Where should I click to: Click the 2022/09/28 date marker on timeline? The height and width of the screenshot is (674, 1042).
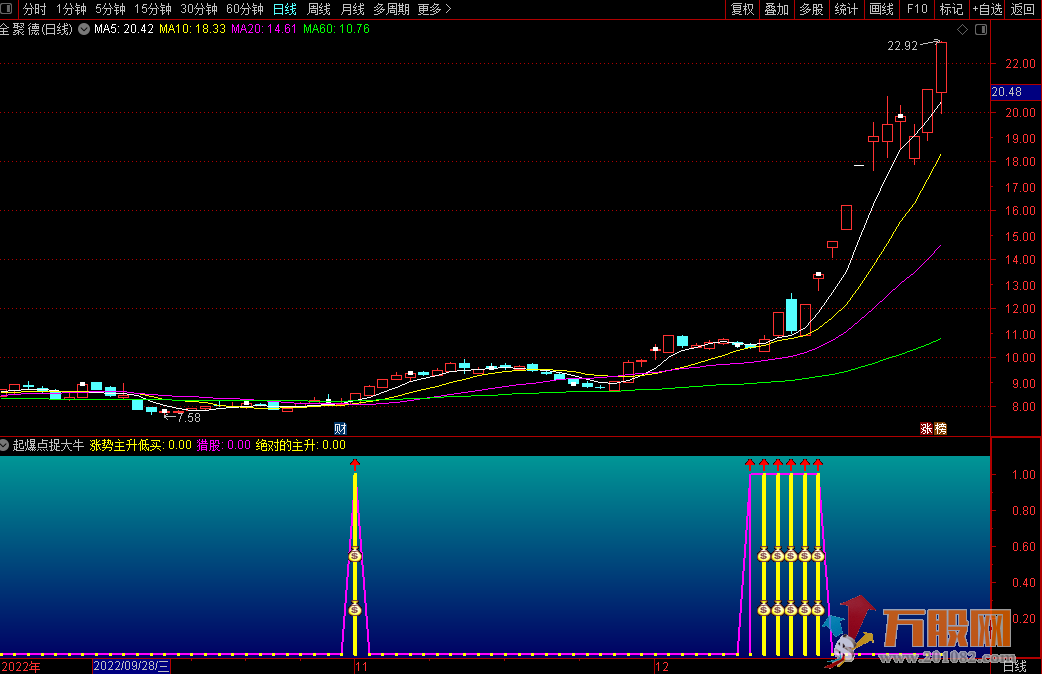click(131, 665)
